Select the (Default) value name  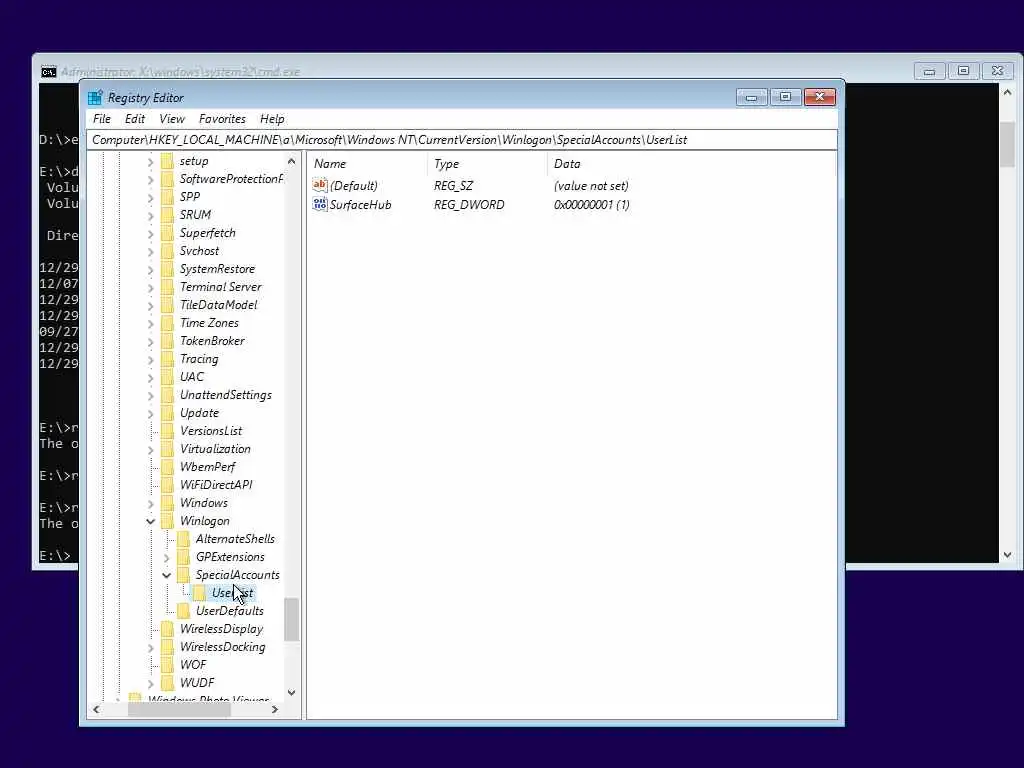(353, 185)
